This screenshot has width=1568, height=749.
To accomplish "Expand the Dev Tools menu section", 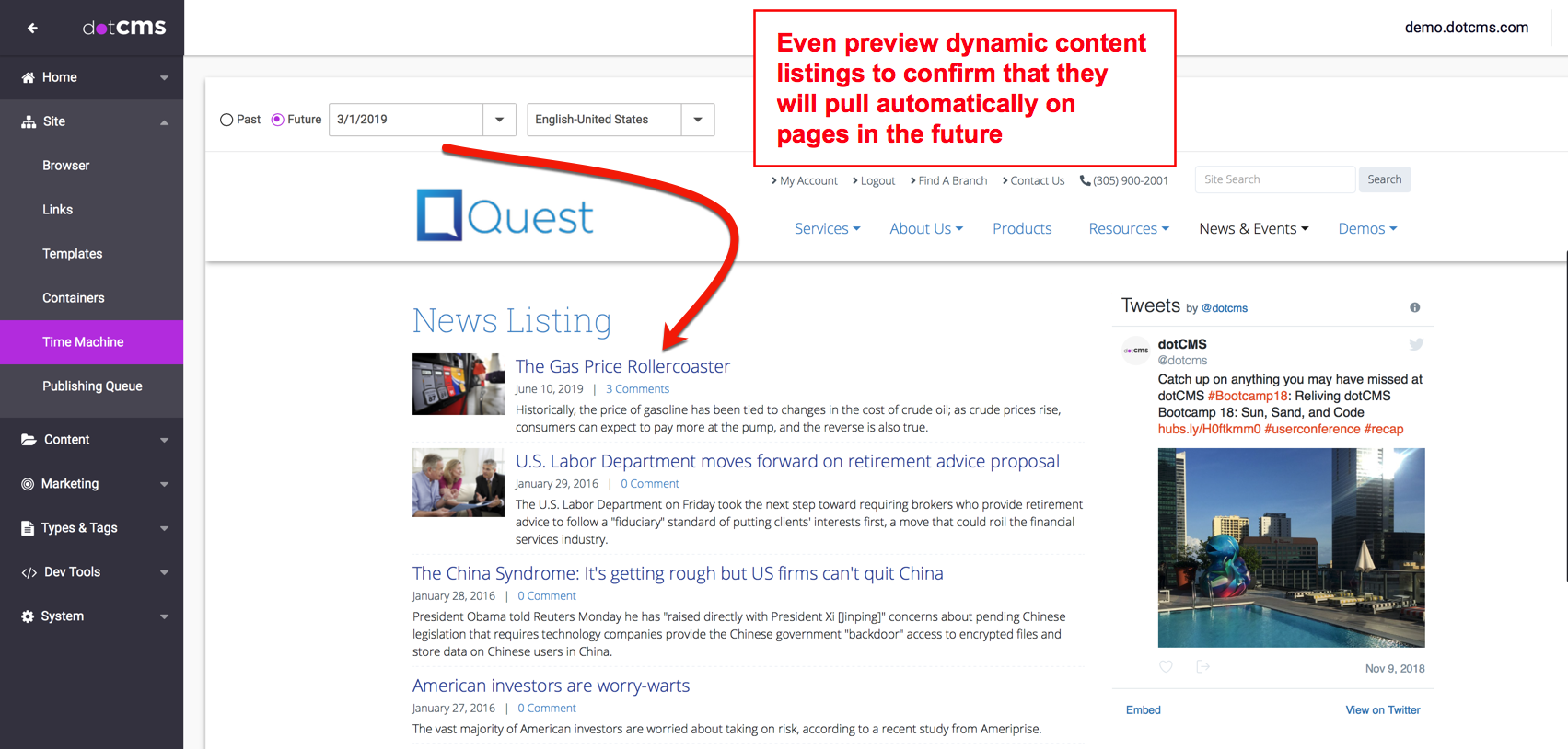I will (x=164, y=572).
